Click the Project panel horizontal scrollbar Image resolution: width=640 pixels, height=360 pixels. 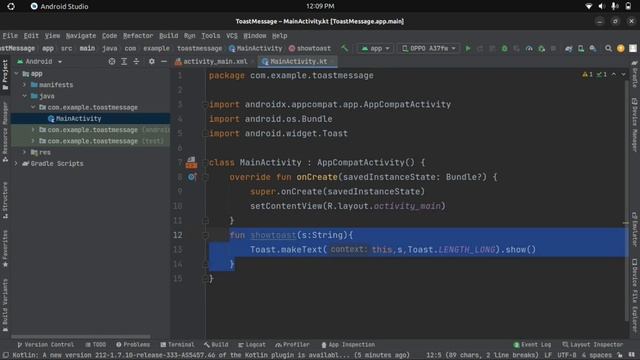point(81,337)
